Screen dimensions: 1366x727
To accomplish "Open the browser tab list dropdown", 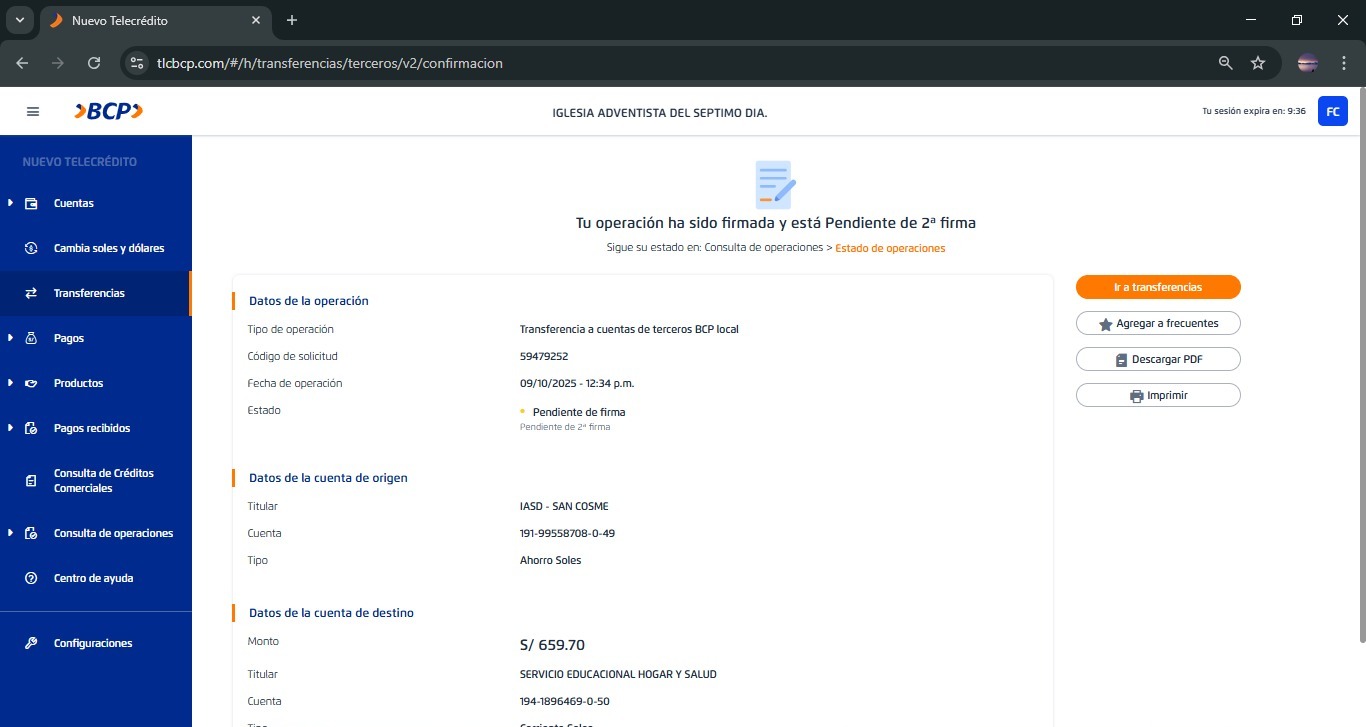I will (19, 20).
